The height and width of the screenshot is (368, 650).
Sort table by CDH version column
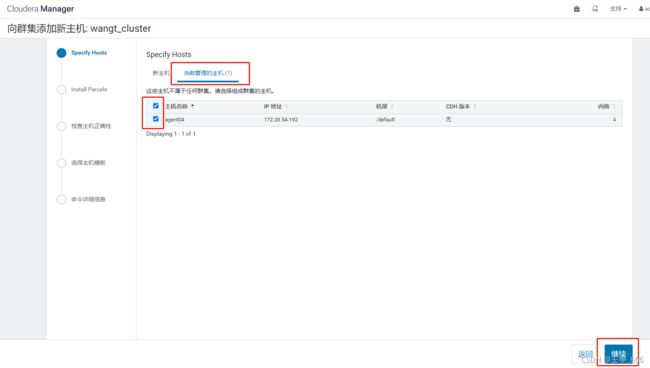[x=460, y=107]
